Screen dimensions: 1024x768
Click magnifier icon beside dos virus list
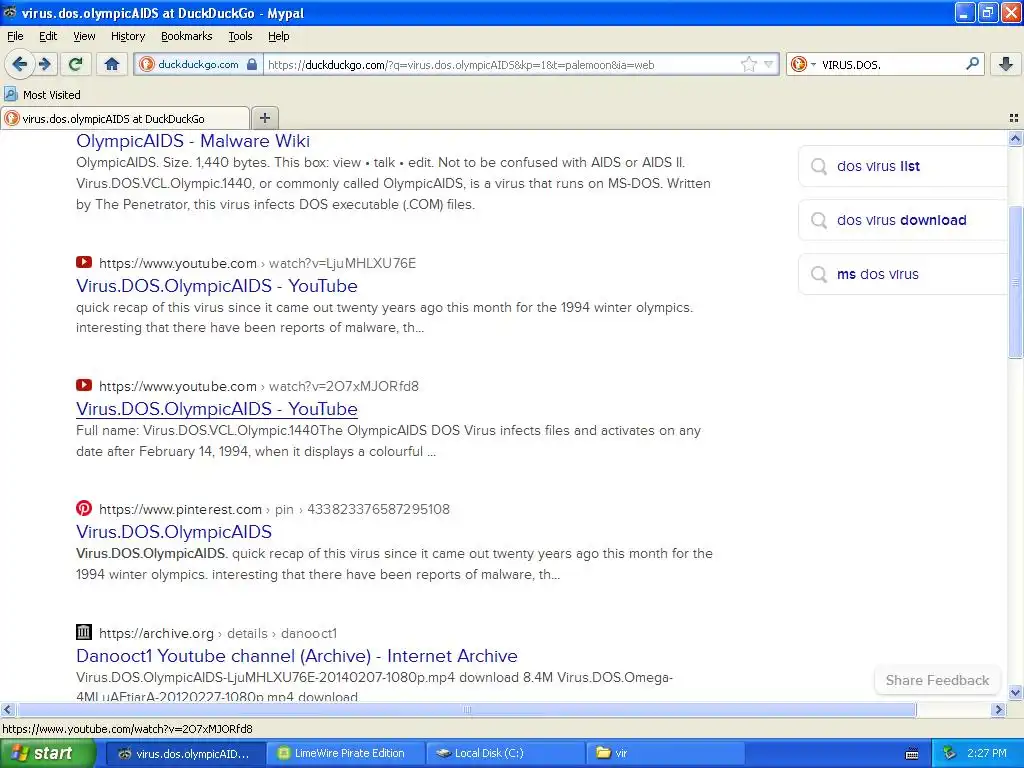click(x=818, y=167)
